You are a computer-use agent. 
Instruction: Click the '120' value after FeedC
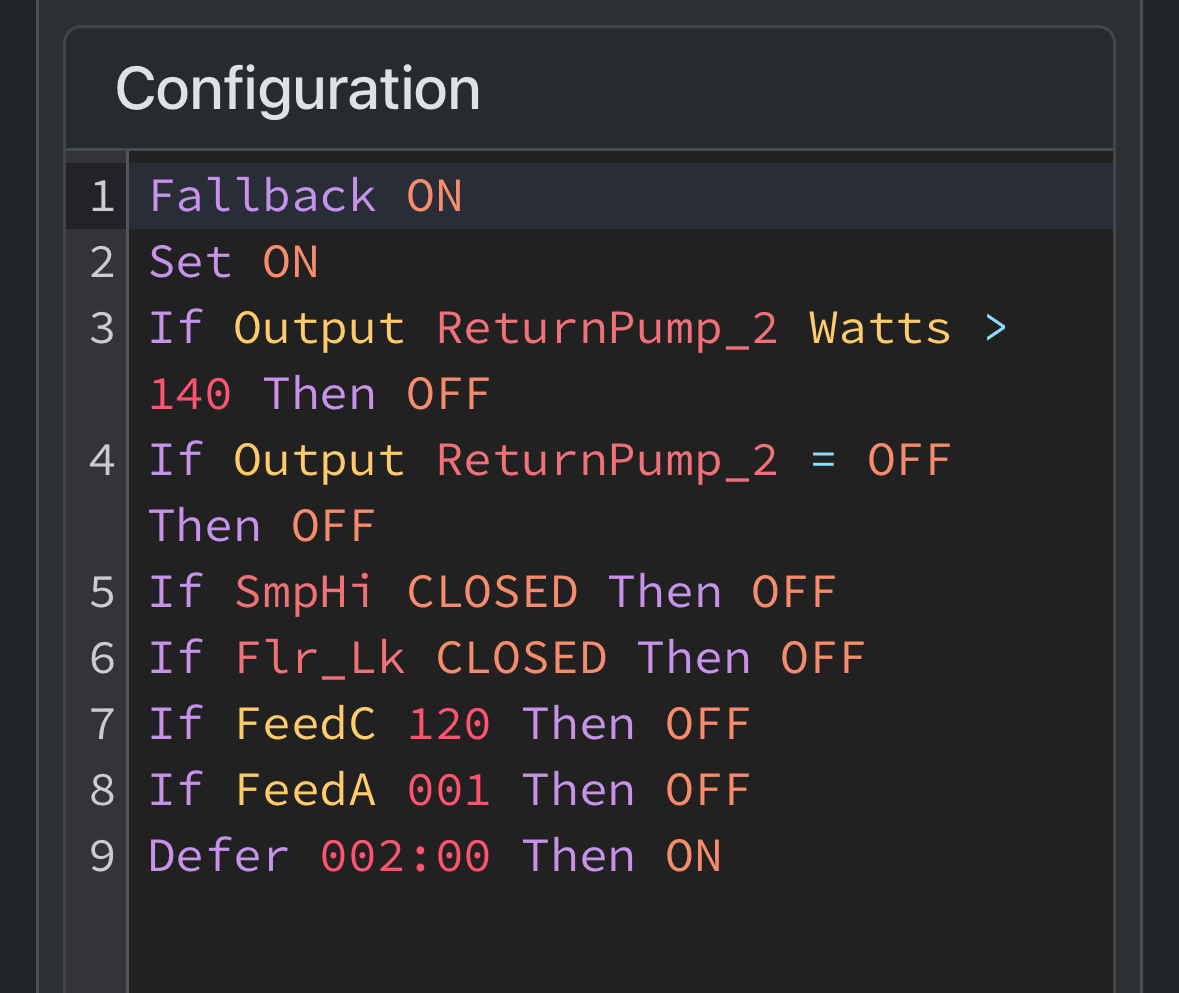tap(449, 725)
